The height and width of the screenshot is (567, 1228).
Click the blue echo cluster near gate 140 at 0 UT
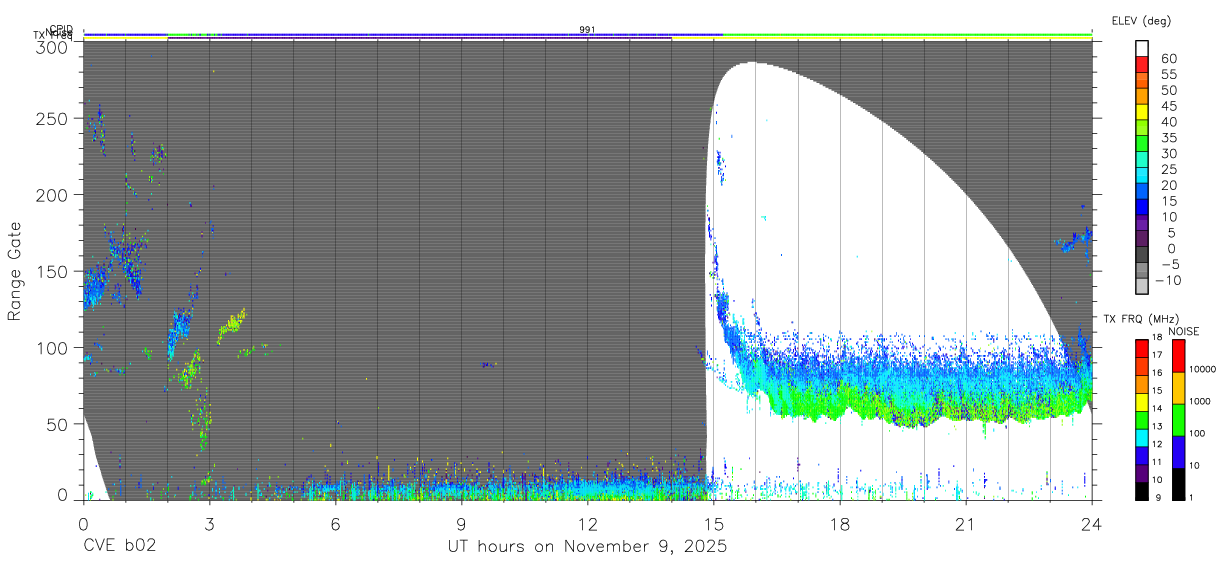tap(94, 288)
